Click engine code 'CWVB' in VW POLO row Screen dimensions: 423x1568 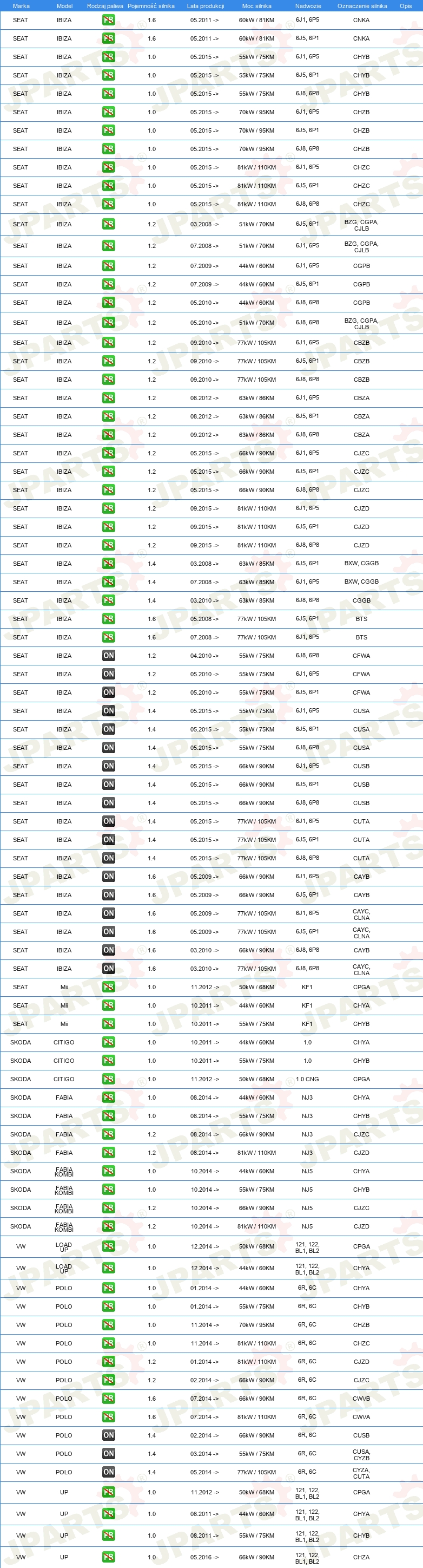tap(362, 1398)
